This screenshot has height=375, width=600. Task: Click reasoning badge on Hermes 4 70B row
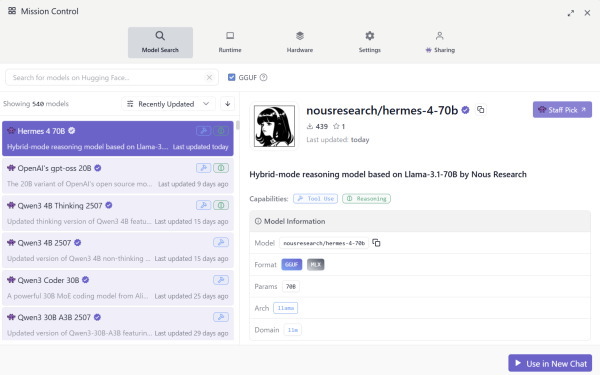[221, 131]
